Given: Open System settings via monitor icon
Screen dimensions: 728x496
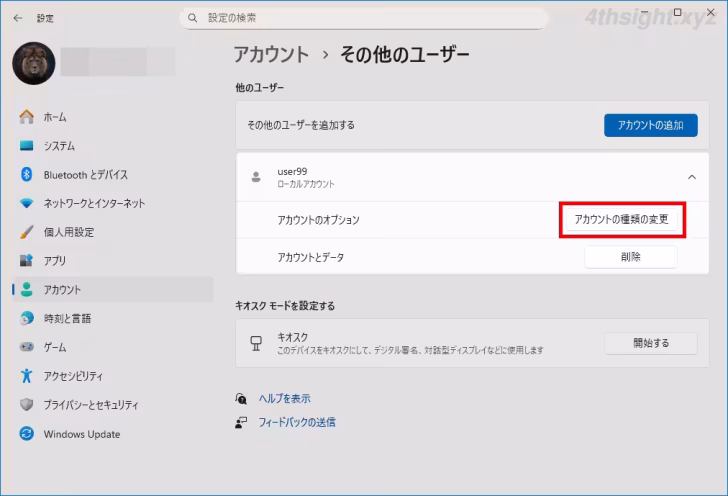Looking at the screenshot, I should pos(27,146).
